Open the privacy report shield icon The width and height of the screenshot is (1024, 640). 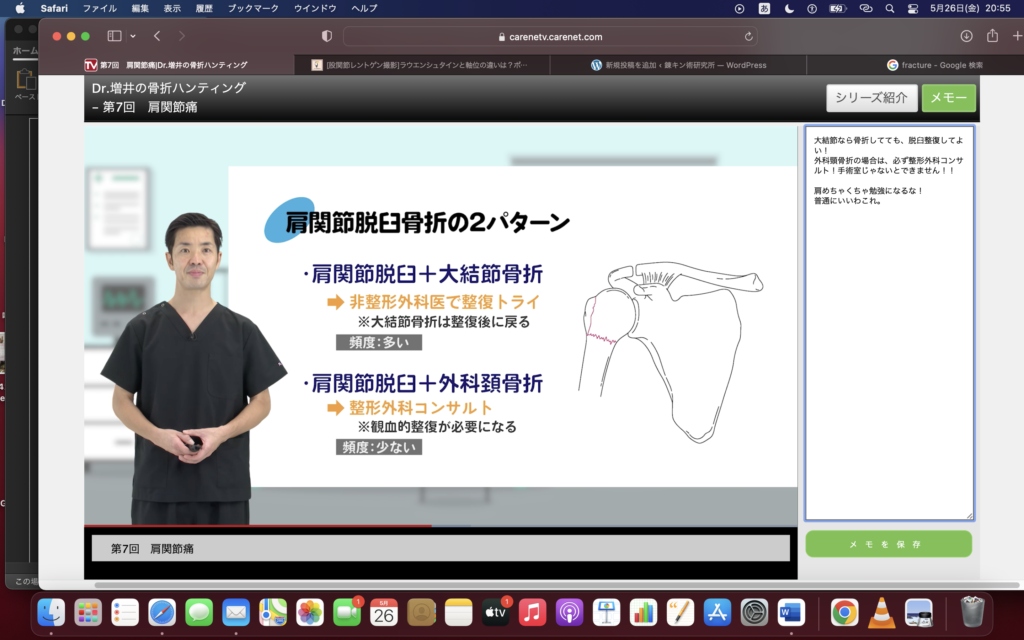[x=327, y=36]
